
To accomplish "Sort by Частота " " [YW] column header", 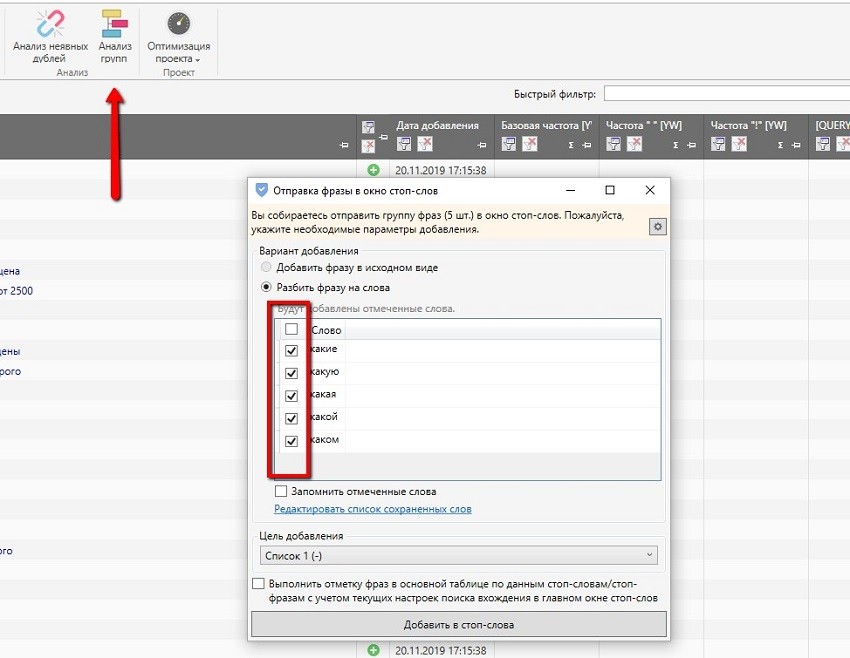I will (x=643, y=125).
